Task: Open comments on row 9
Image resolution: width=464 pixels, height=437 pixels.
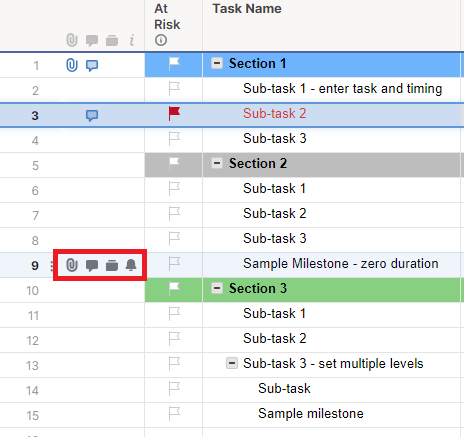Action: (x=92, y=265)
